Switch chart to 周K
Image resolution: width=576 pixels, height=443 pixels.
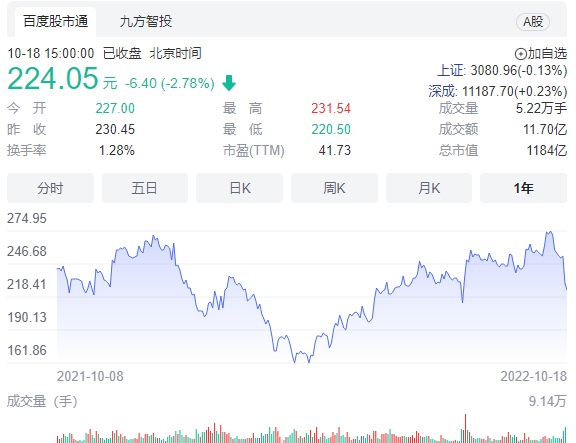tap(334, 188)
